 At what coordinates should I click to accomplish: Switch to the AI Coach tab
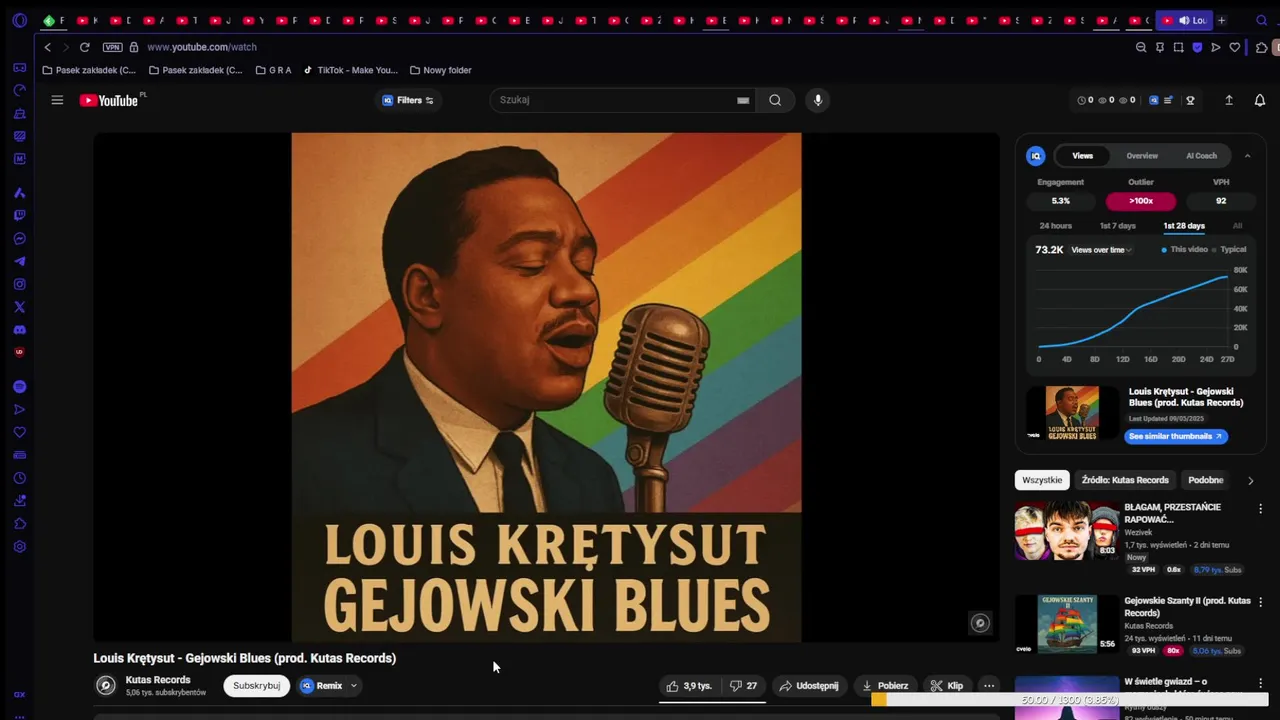[1201, 156]
